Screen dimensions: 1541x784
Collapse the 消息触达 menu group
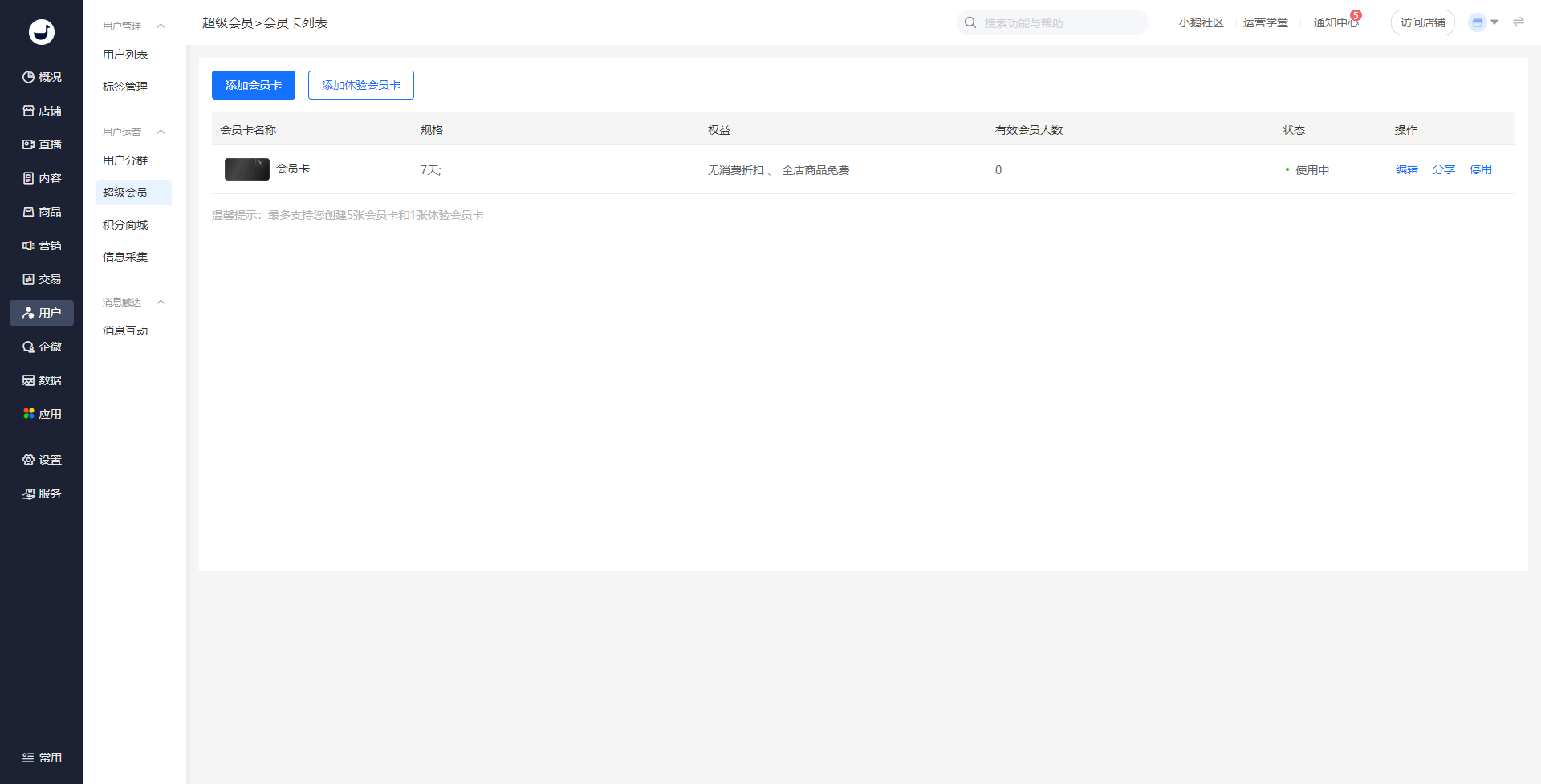click(x=161, y=302)
